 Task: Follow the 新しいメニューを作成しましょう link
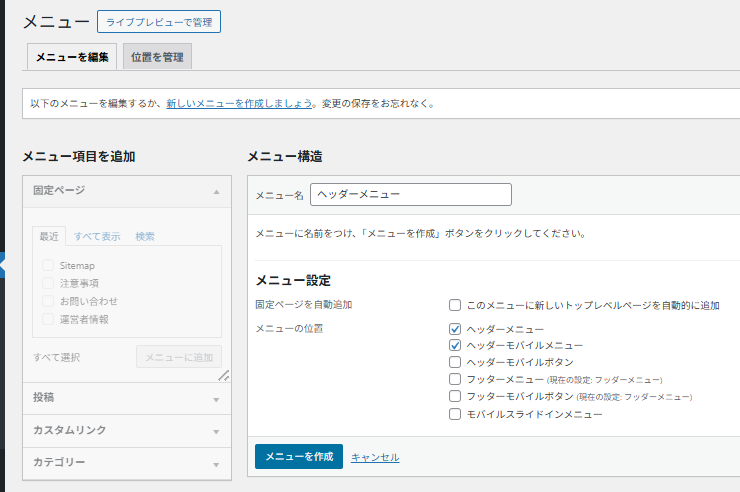239,103
